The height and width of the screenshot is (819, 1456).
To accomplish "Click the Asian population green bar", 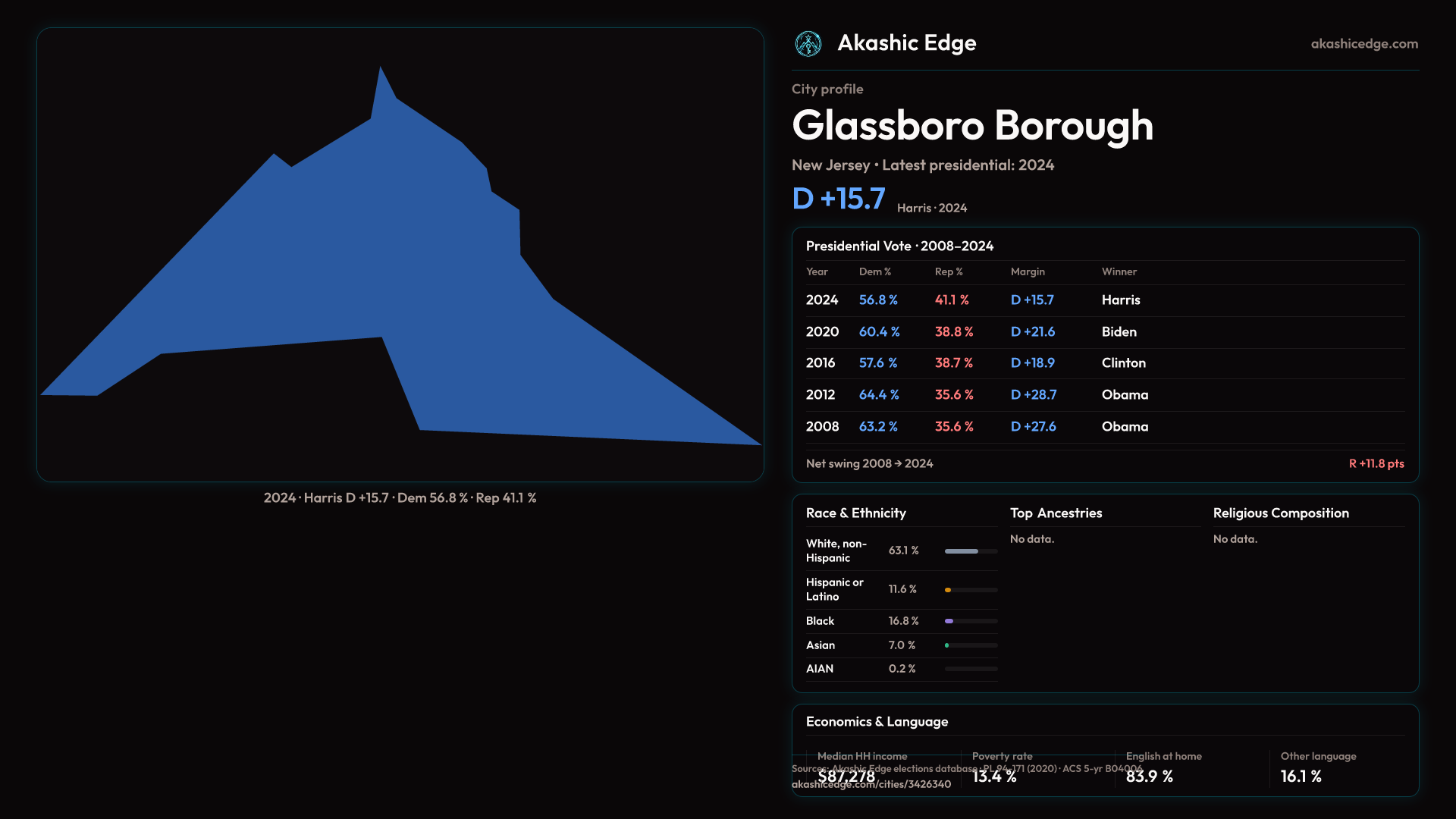I will [x=947, y=645].
